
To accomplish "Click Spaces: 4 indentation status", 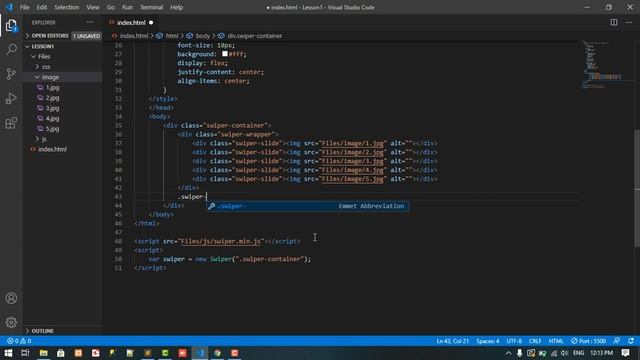I will click(x=487, y=341).
